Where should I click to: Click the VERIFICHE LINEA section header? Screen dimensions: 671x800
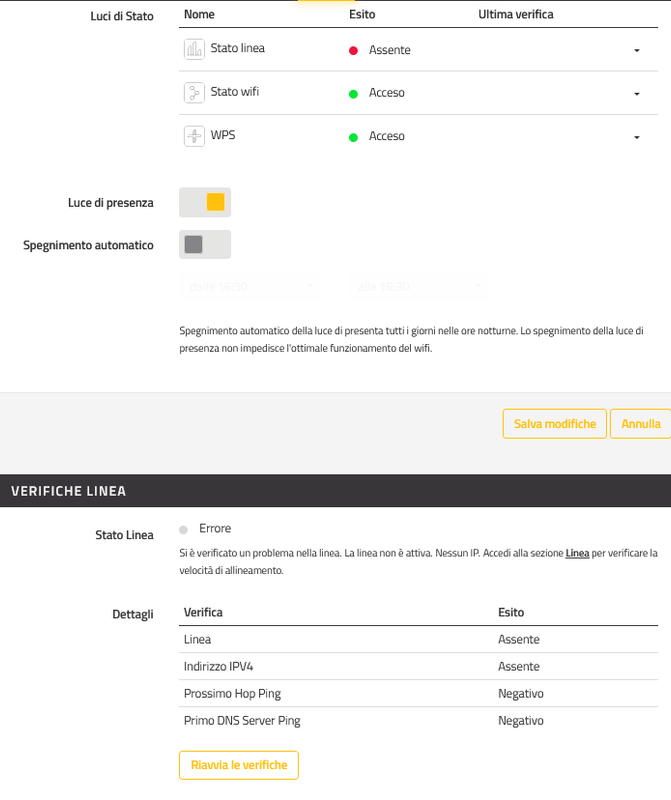68,491
